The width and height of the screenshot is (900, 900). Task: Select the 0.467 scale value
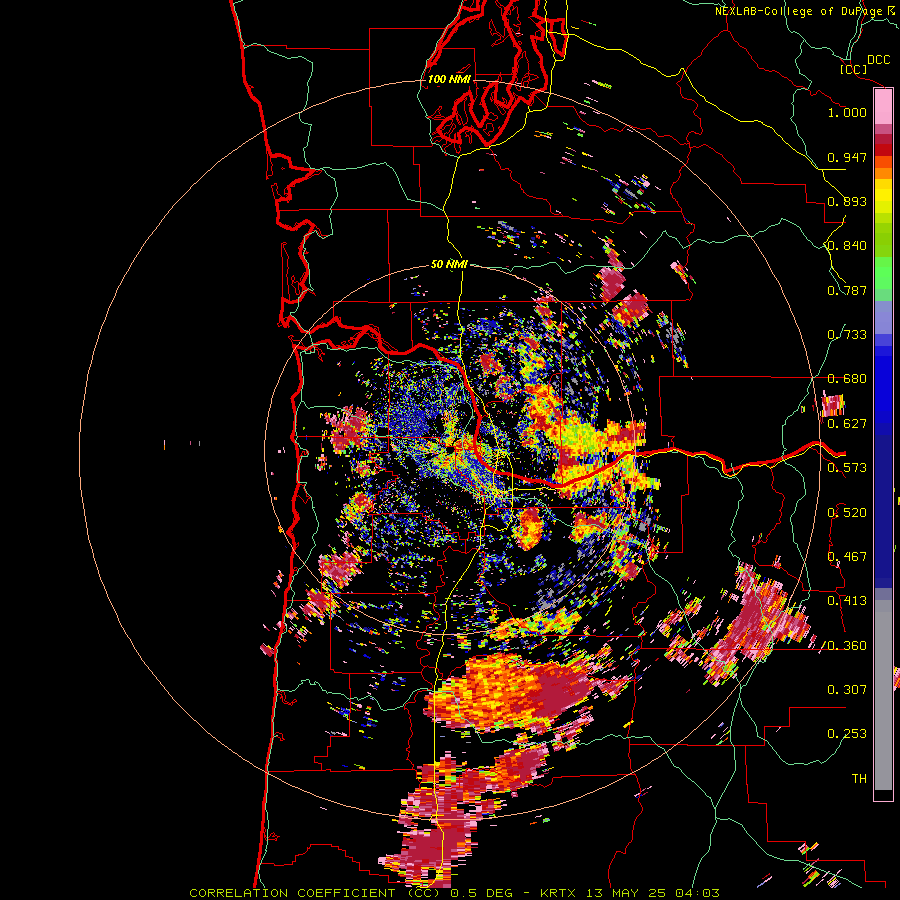pos(847,557)
